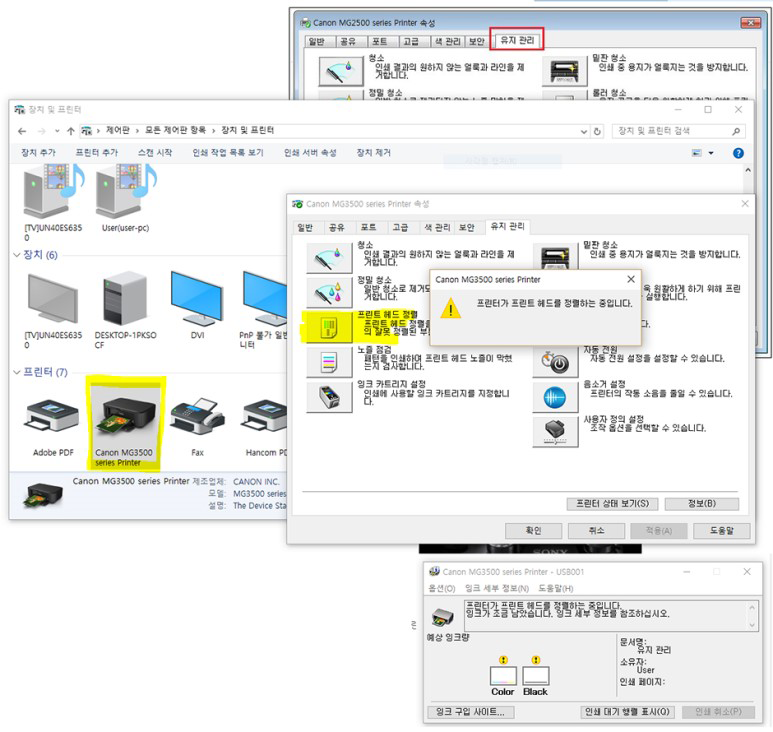Image resolution: width=773 pixels, height=732 pixels.
Task: Click the 정밀 청소 deep cleaning icon
Action: click(329, 292)
